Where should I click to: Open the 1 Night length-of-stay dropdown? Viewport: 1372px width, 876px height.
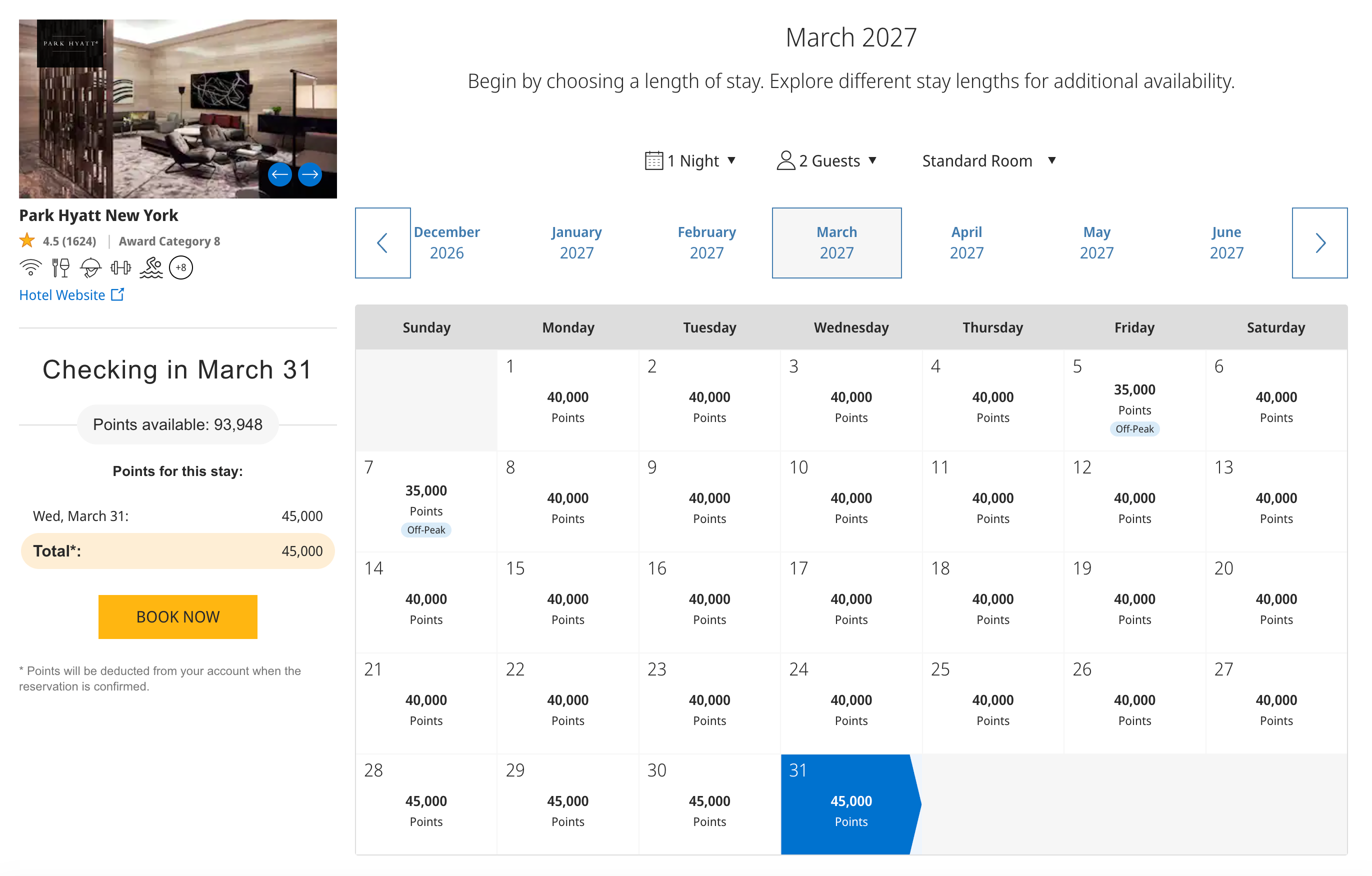(x=690, y=160)
